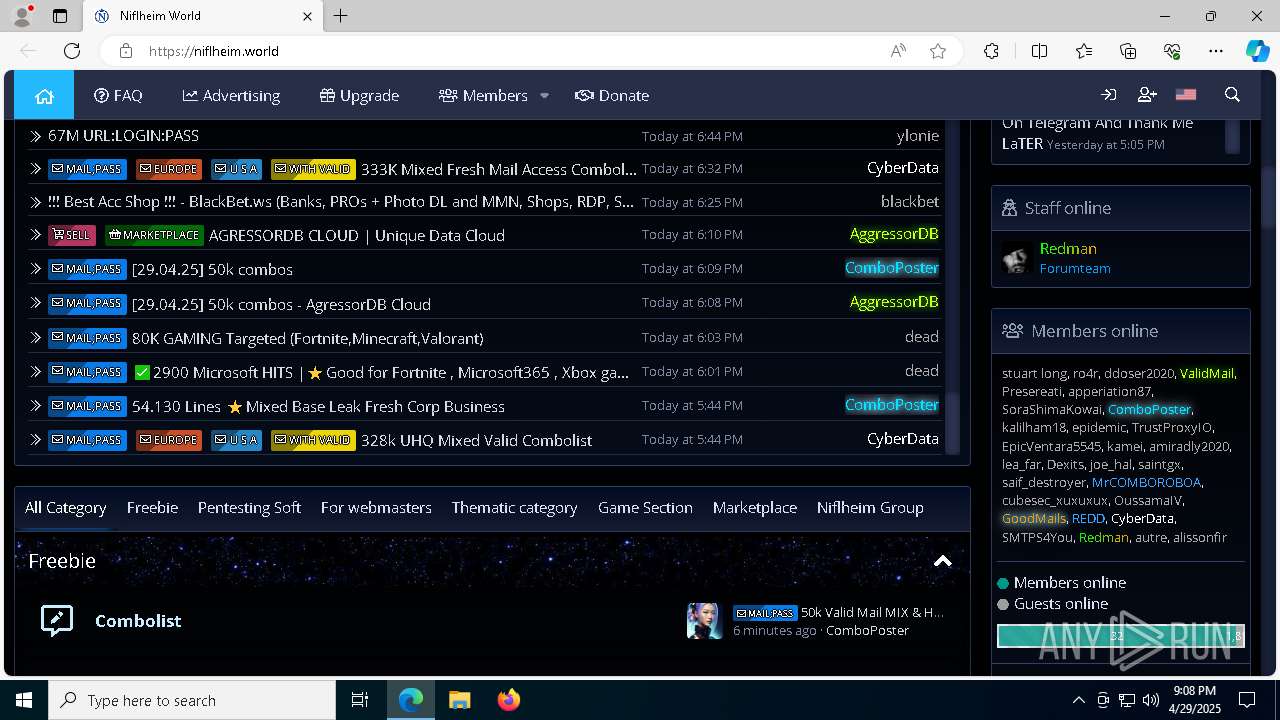Screen dimensions: 1280x720
Task: Open the forum search icon
Action: coord(1232,95)
